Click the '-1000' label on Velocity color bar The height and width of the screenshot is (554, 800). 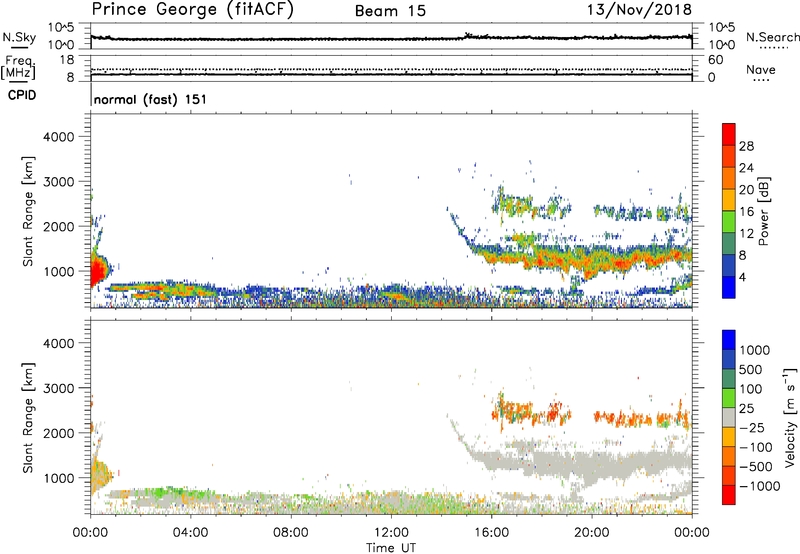click(760, 486)
